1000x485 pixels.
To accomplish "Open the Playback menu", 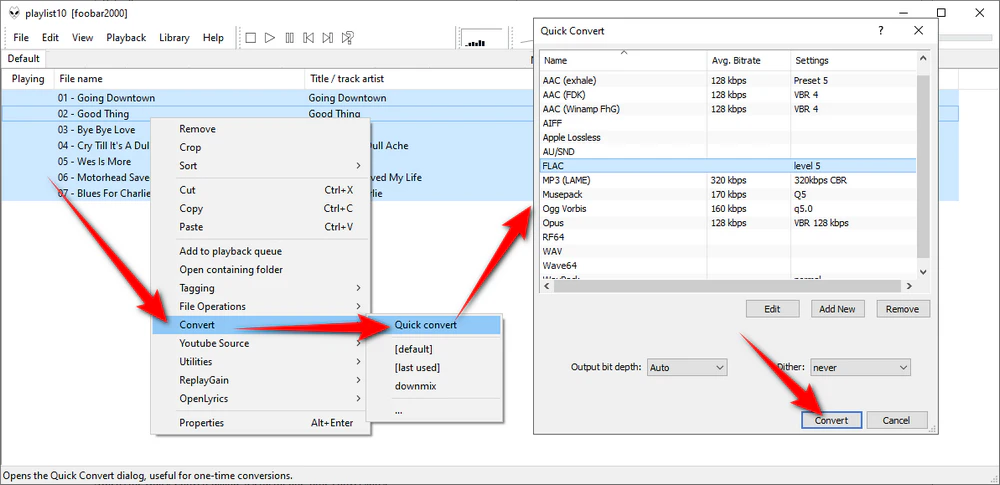I will click(x=126, y=38).
